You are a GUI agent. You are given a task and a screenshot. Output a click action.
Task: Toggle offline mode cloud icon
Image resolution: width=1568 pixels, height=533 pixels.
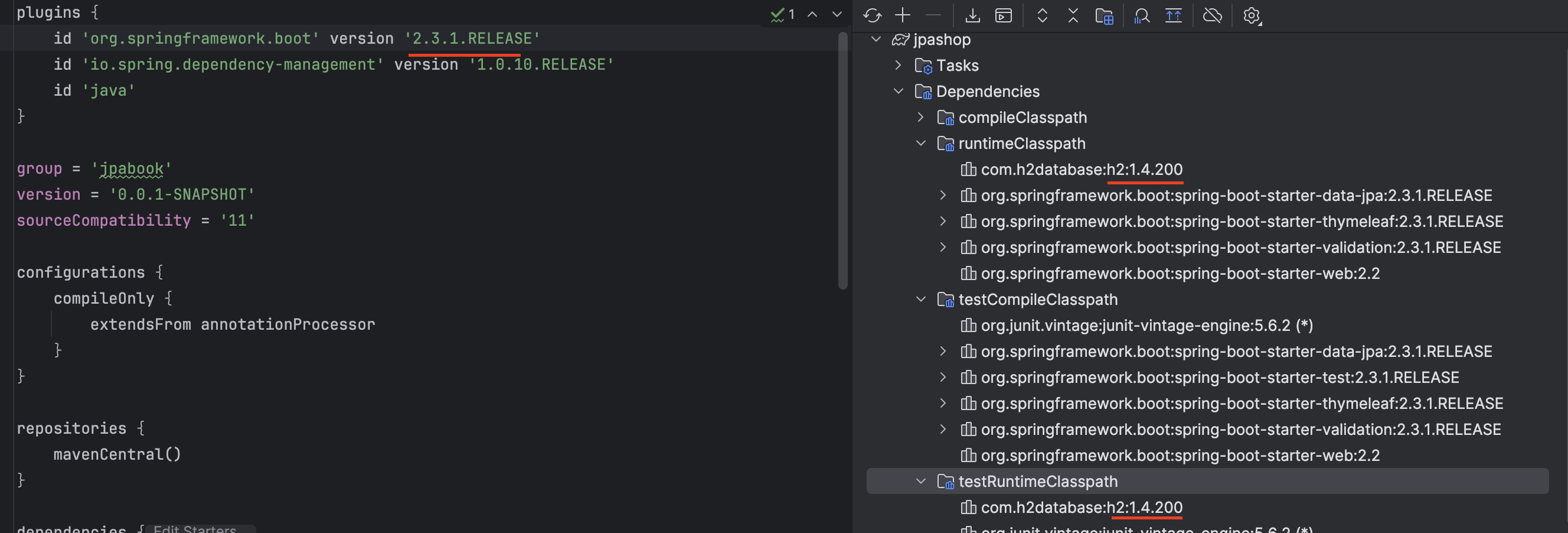[x=1213, y=15]
